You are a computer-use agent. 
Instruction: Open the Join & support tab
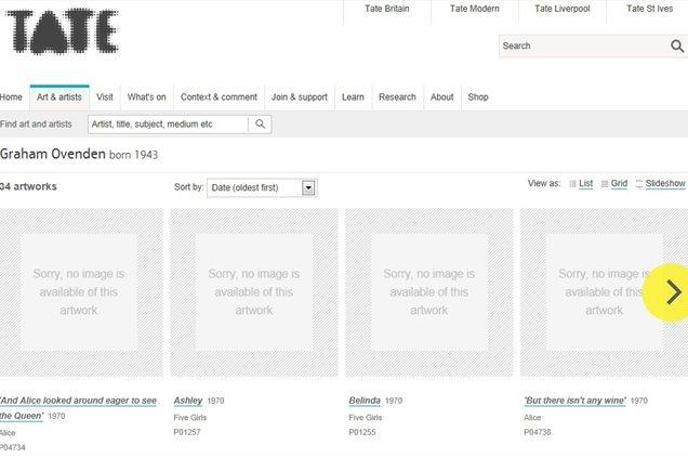click(x=299, y=97)
